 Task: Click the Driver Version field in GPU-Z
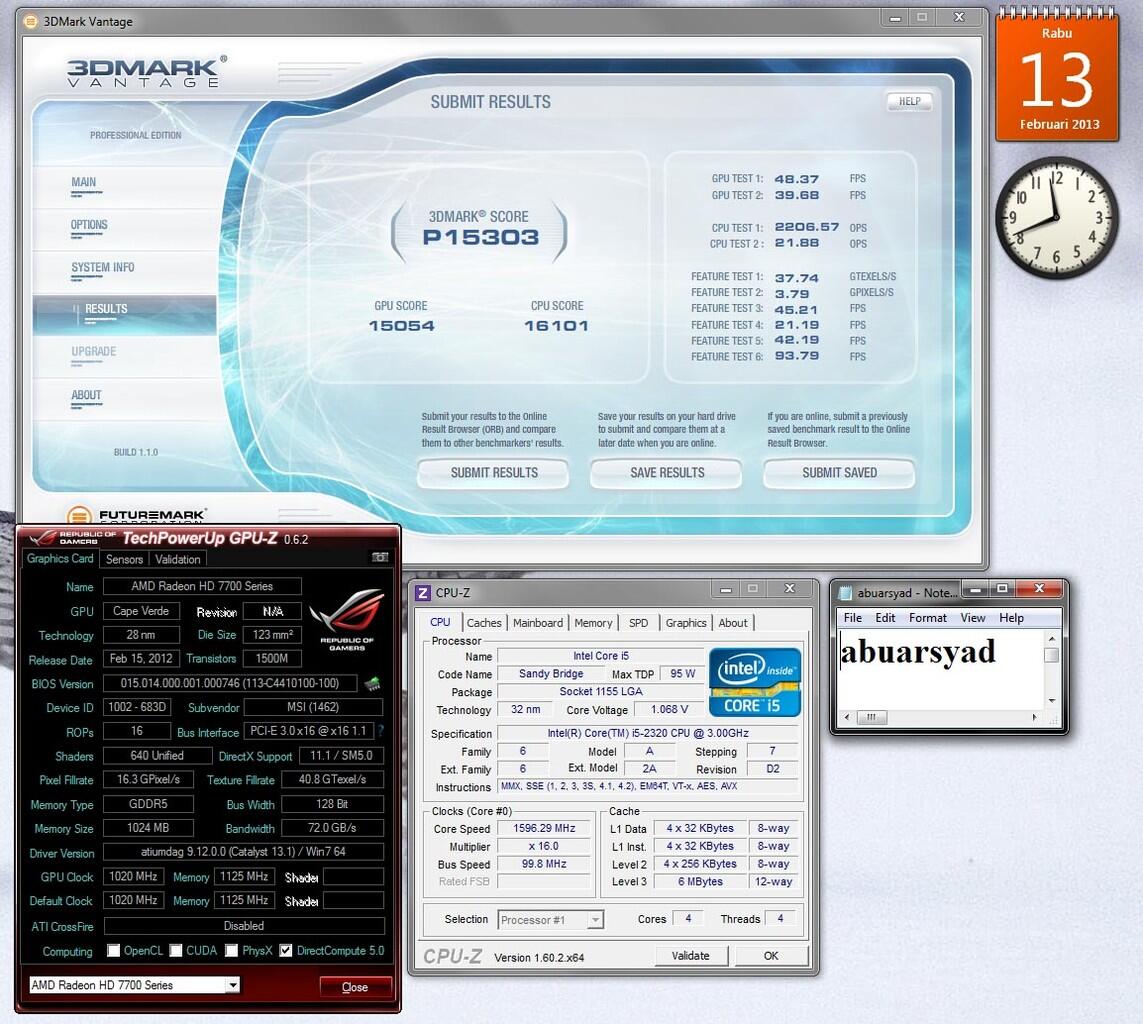[x=243, y=851]
